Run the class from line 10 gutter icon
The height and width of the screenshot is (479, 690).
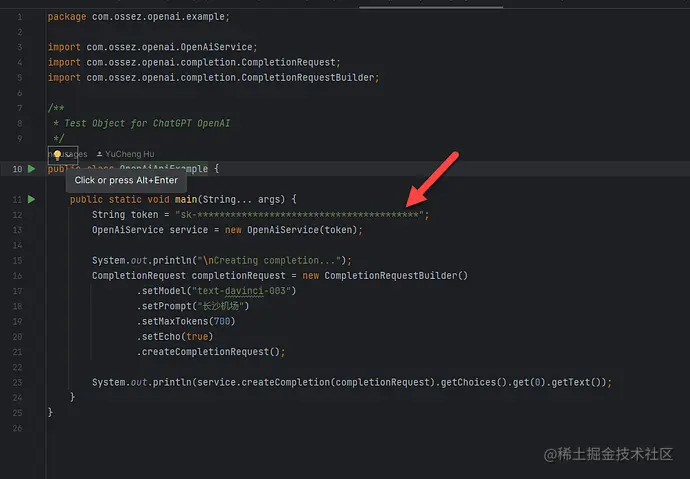tap(31, 169)
